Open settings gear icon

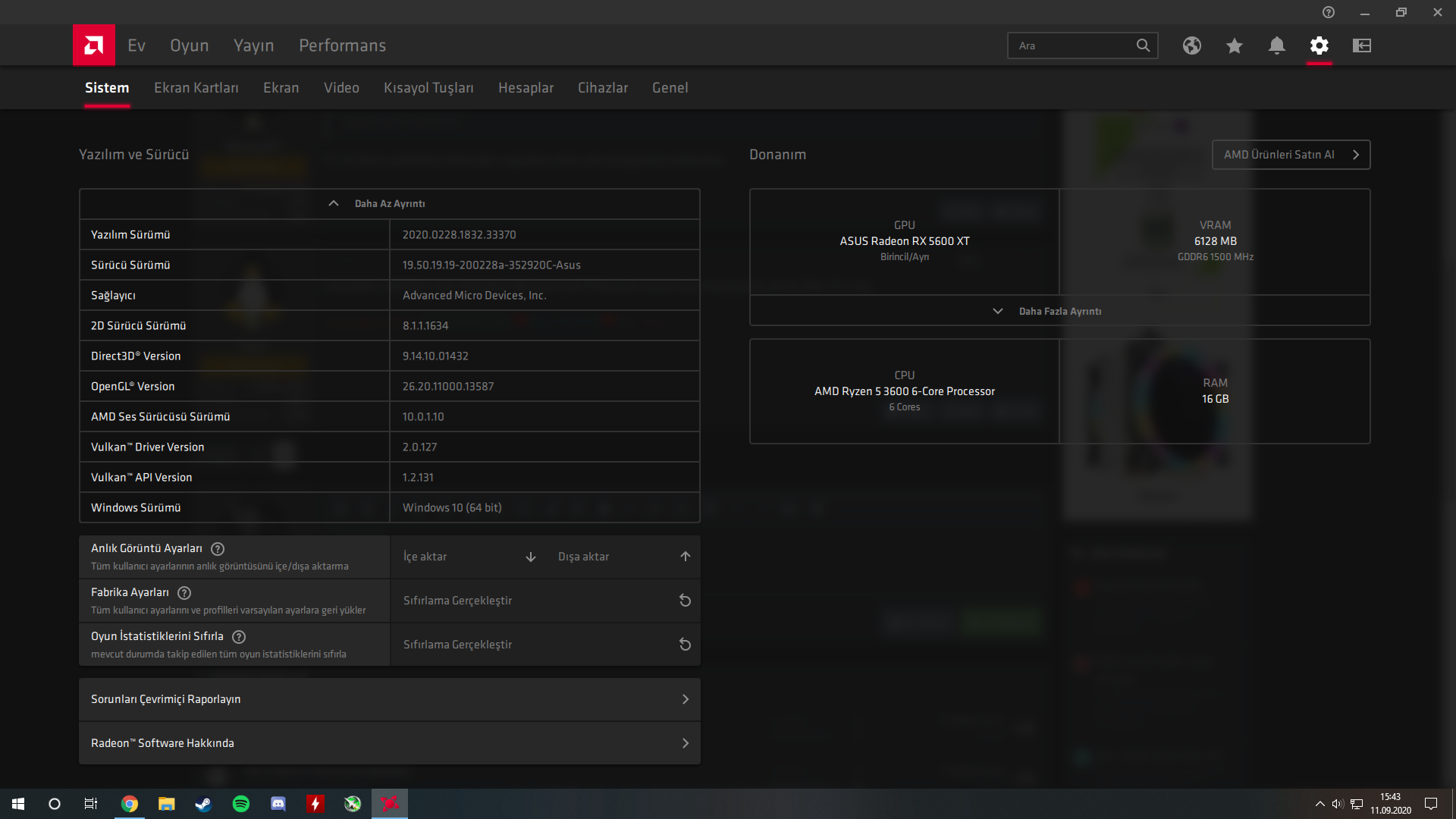[1319, 45]
